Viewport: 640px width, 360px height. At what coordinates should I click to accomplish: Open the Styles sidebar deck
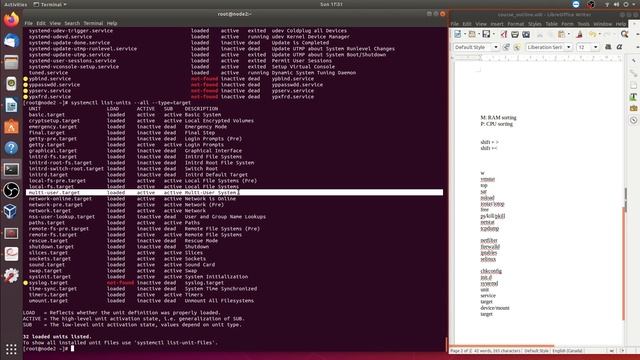(x=633, y=97)
